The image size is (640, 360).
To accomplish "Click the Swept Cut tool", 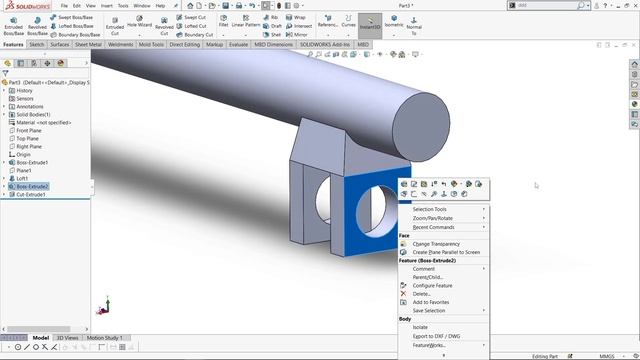I will [x=191, y=18].
